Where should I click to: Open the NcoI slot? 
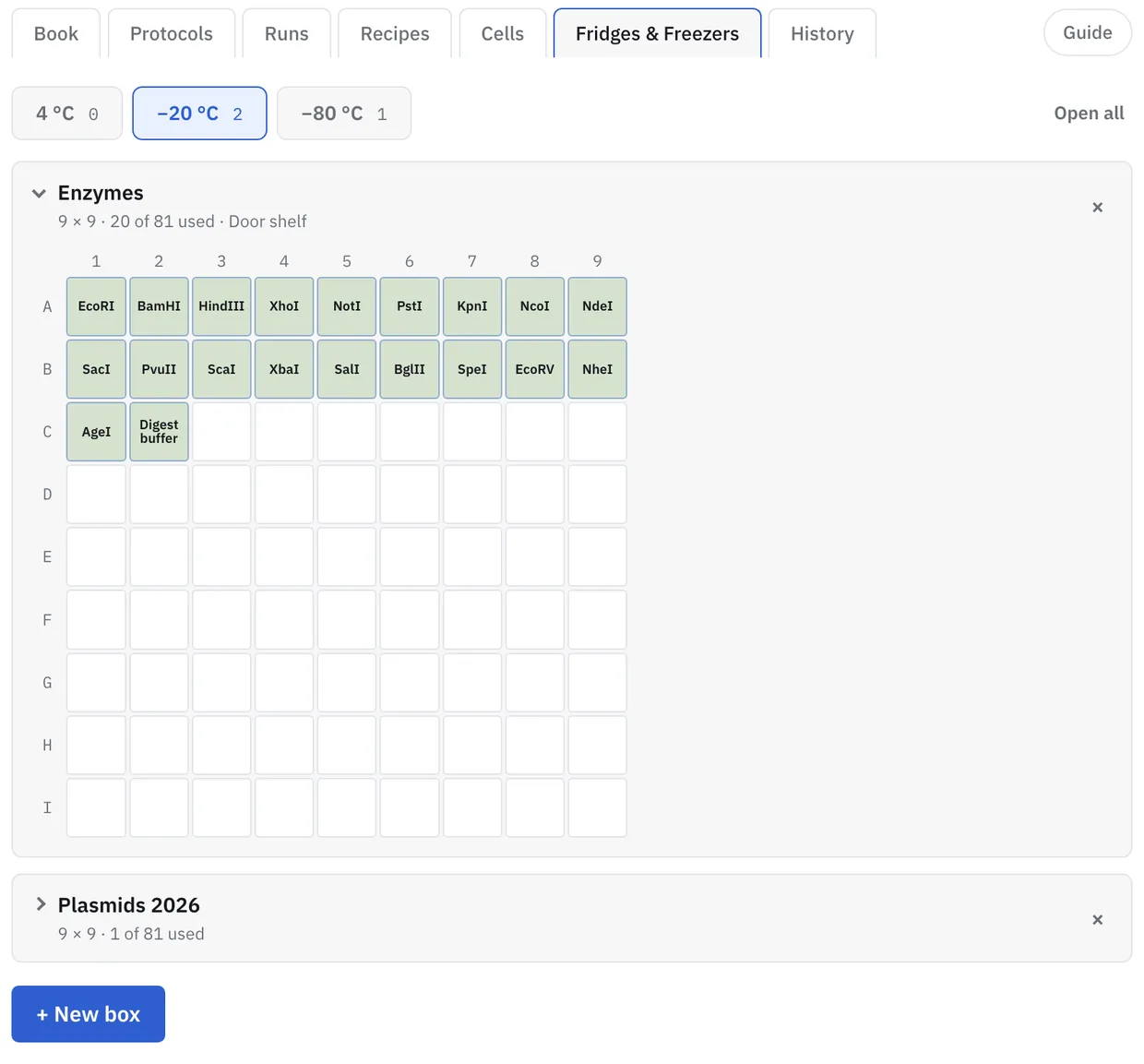pos(535,306)
